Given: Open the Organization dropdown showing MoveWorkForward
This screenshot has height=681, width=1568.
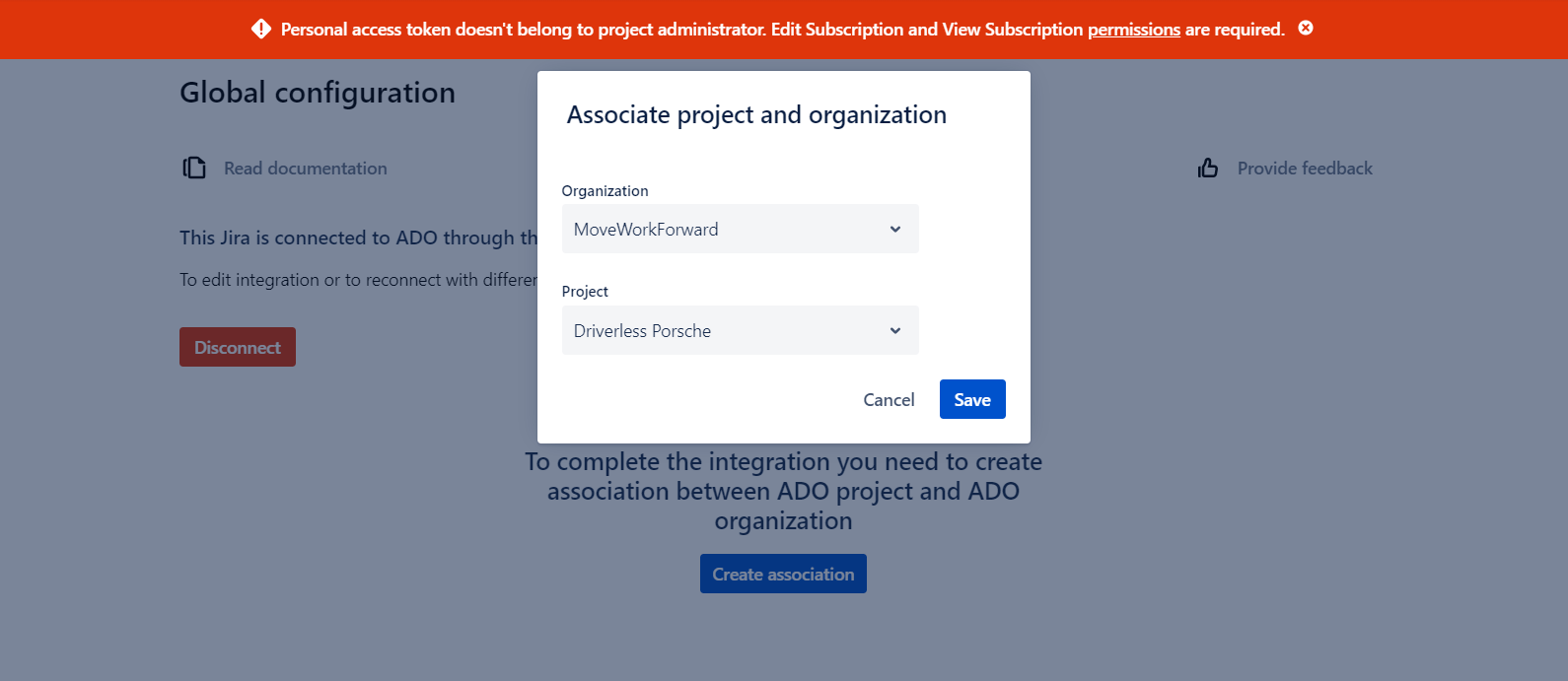Looking at the screenshot, I should coord(730,230).
